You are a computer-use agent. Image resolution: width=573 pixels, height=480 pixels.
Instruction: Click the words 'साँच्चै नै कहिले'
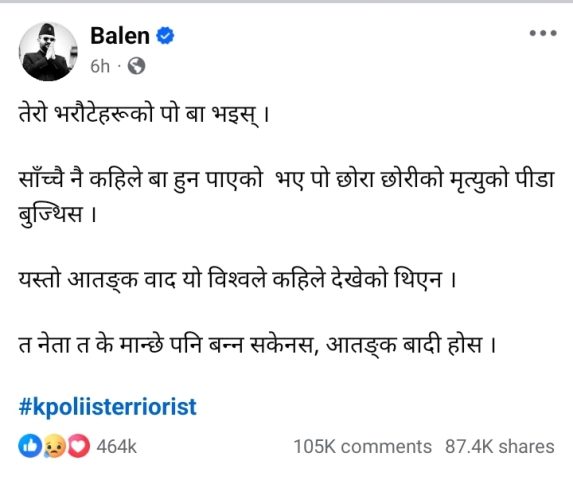(x=80, y=180)
